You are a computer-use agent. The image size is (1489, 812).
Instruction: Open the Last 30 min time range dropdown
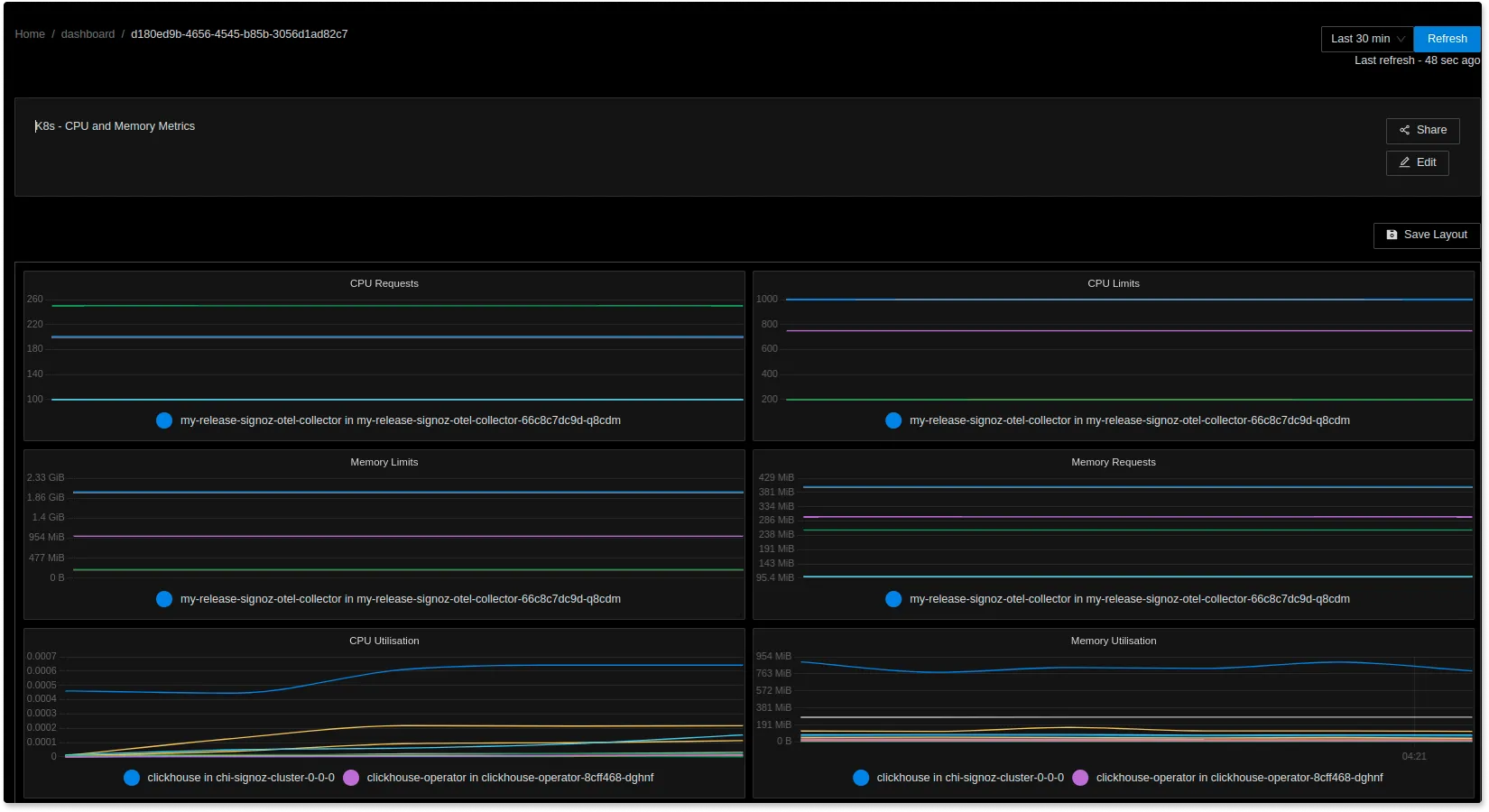point(1367,39)
